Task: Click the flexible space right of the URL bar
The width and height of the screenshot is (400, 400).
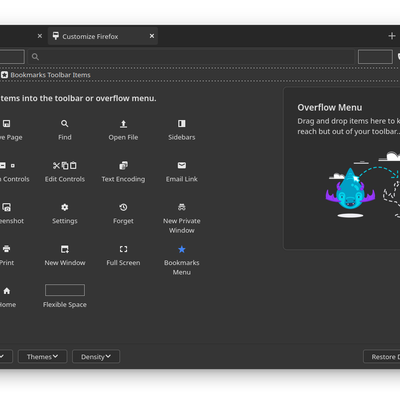Action: [x=375, y=57]
